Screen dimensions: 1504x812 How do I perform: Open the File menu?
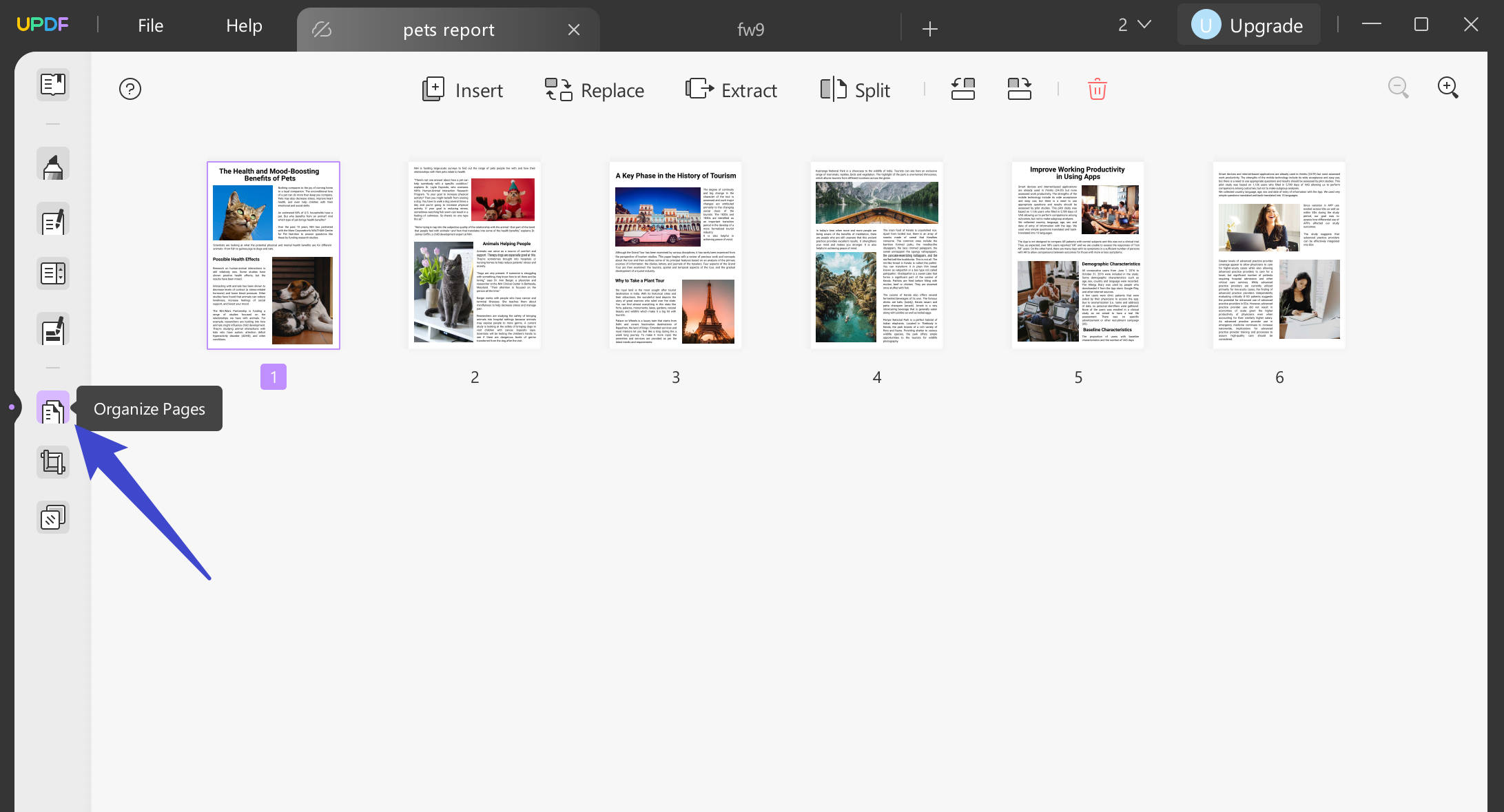(150, 25)
